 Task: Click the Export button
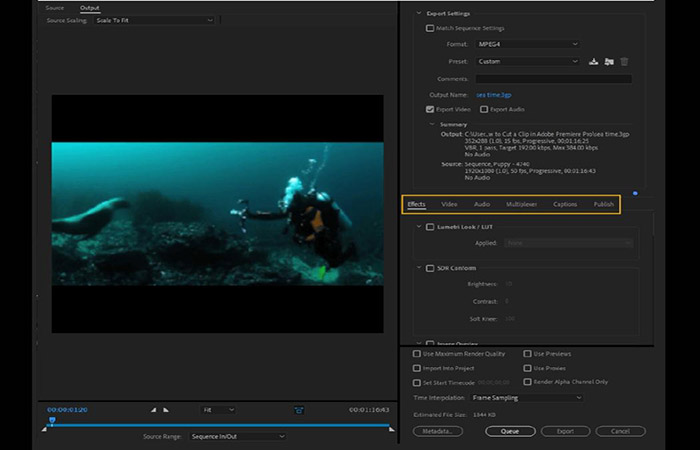tap(565, 431)
